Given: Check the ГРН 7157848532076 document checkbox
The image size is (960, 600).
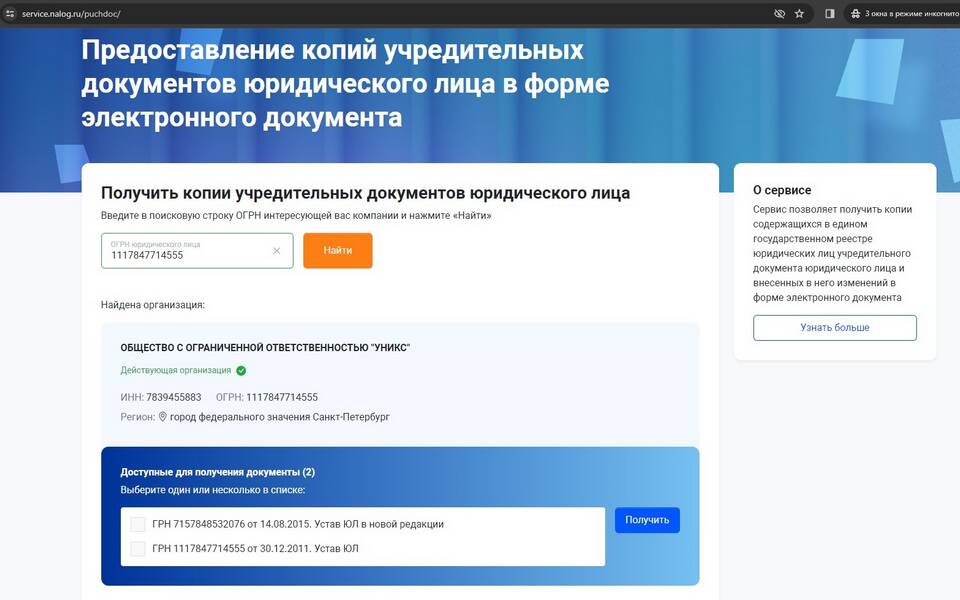Looking at the screenshot, I should click(138, 524).
